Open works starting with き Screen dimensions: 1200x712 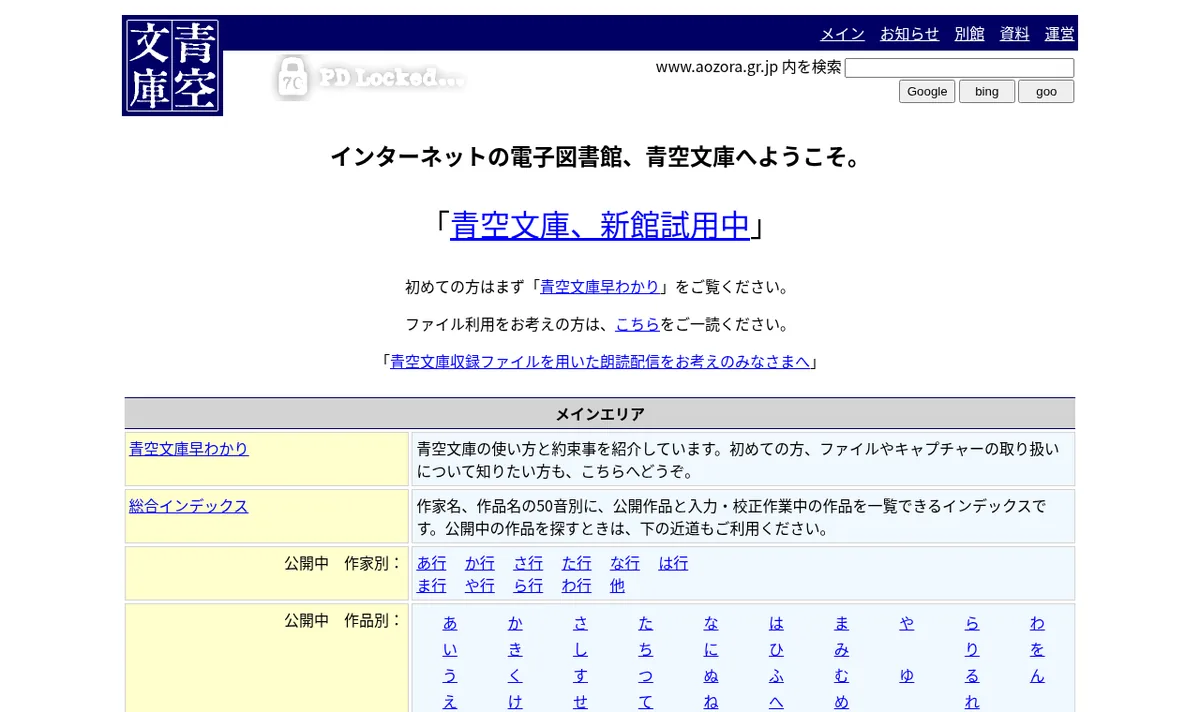click(515, 649)
